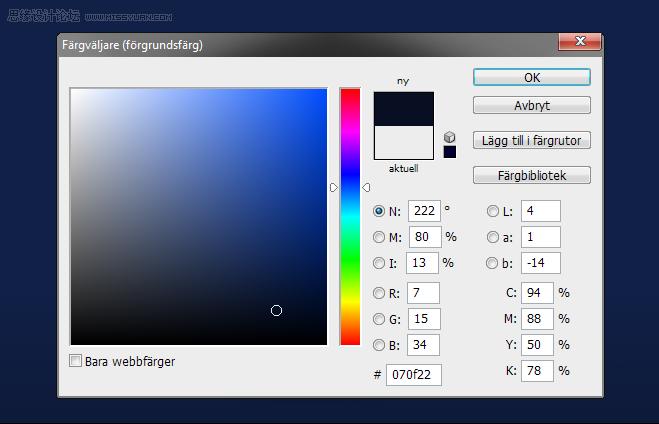Click the Avbryt cancel button

532,105
